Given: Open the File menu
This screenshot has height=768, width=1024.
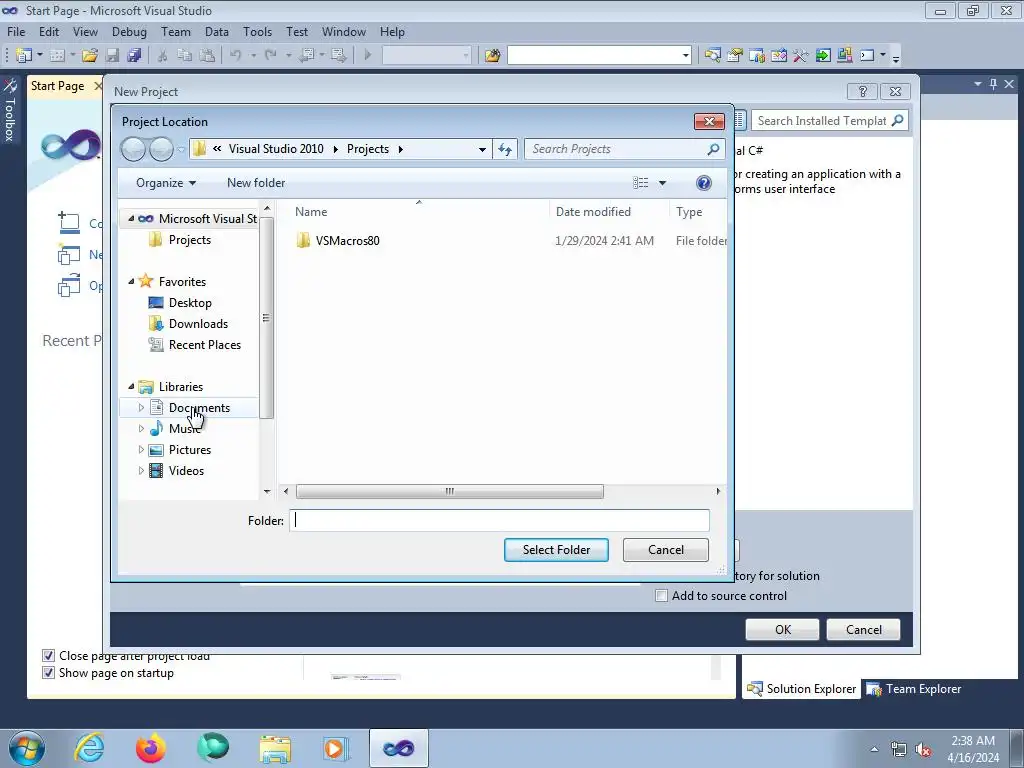Looking at the screenshot, I should coord(16,32).
